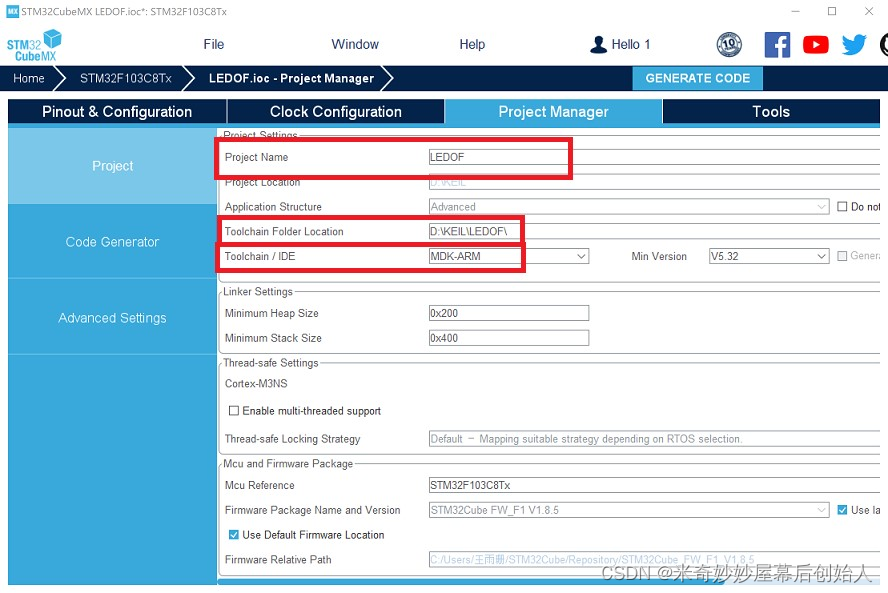Click the 10-year anniversary badge icon
888x593 pixels.
729,45
